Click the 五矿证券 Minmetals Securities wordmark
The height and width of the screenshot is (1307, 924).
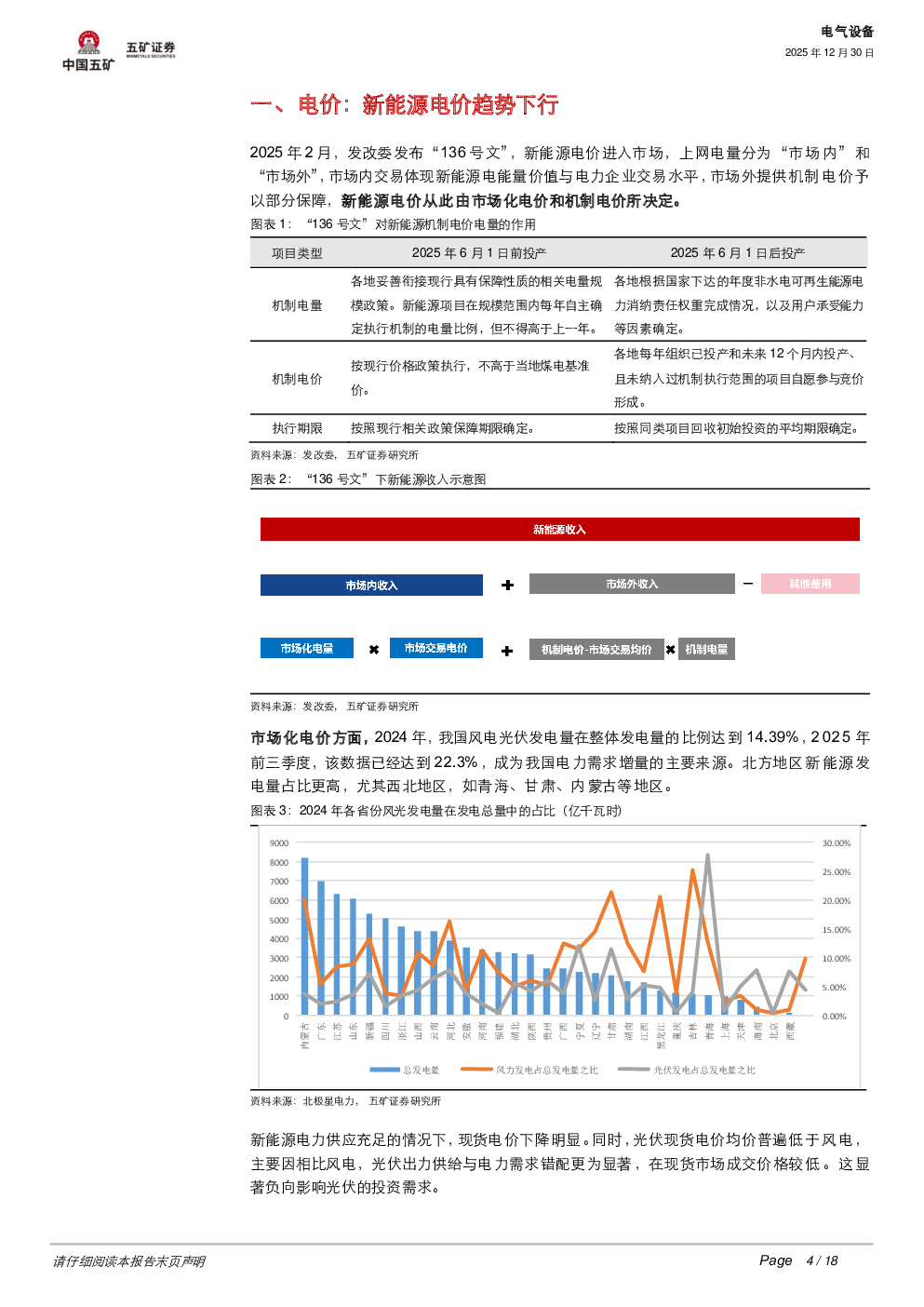[x=151, y=48]
